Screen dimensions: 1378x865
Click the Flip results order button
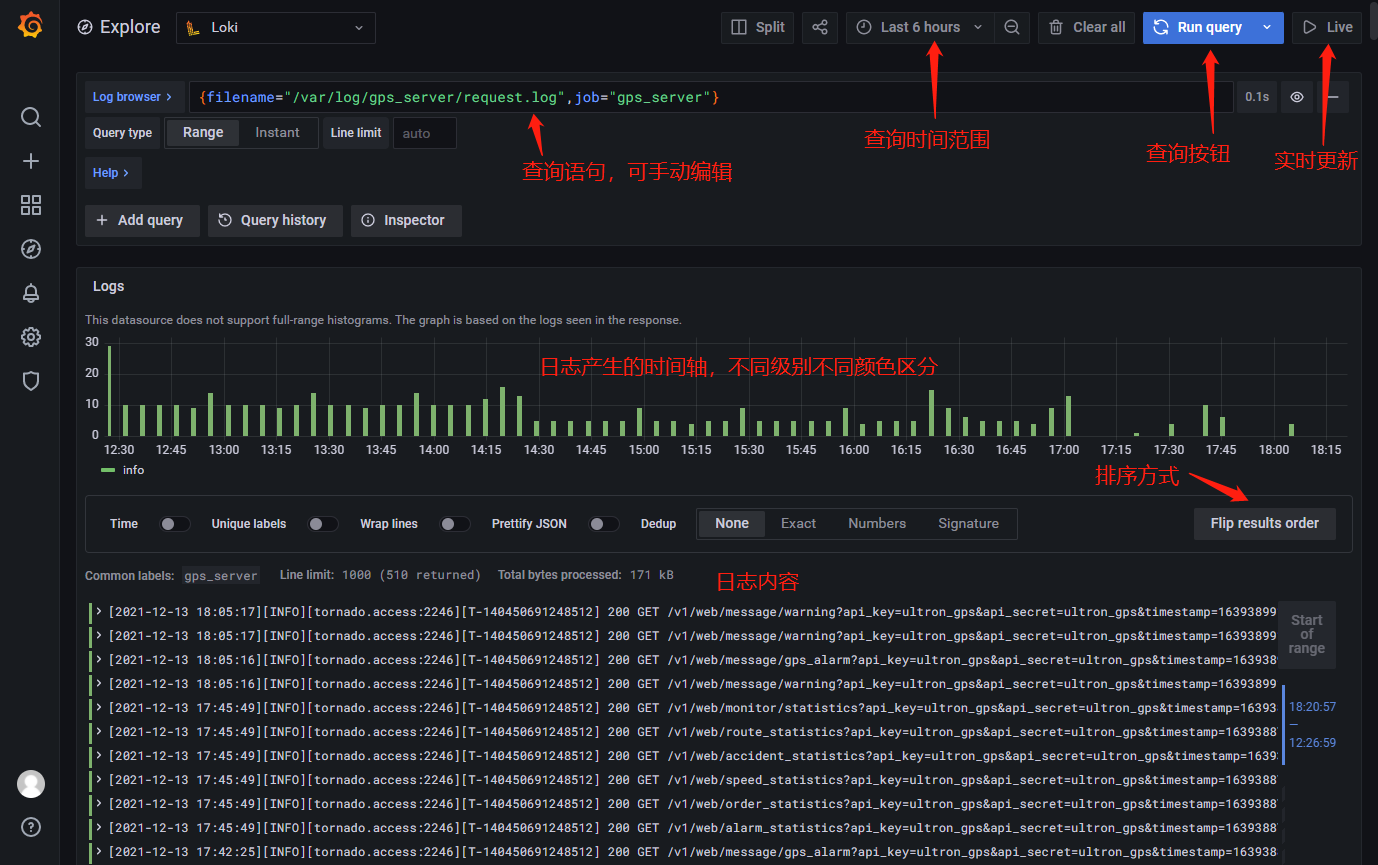point(1265,523)
